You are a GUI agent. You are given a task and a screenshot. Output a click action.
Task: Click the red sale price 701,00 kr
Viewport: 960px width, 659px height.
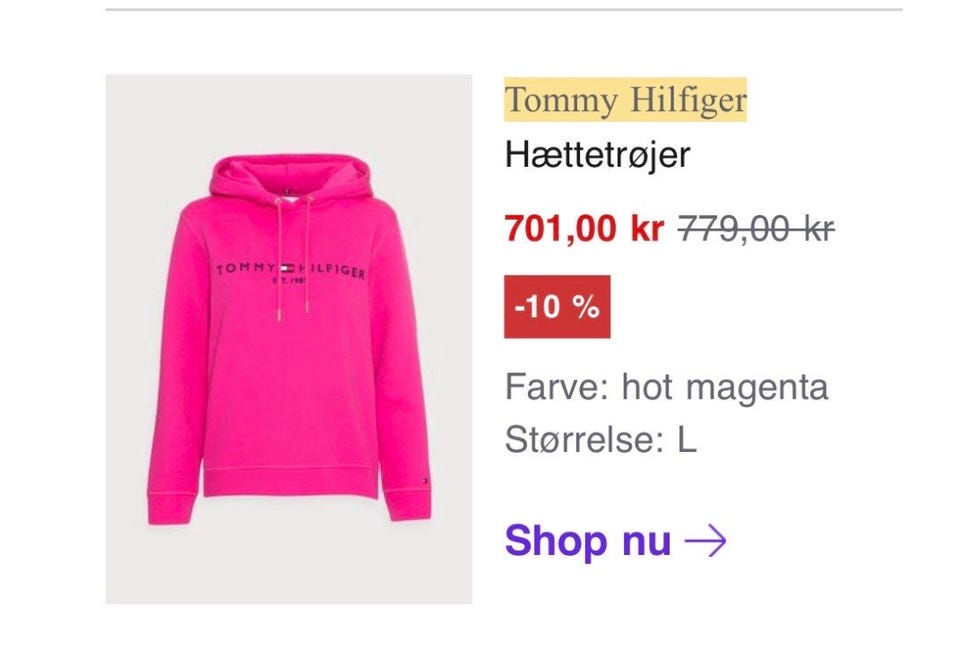coord(584,228)
